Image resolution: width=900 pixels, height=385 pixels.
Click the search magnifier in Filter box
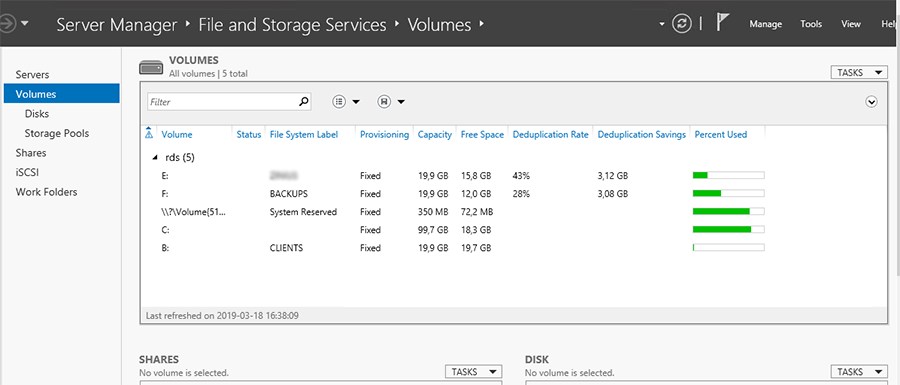coord(304,102)
